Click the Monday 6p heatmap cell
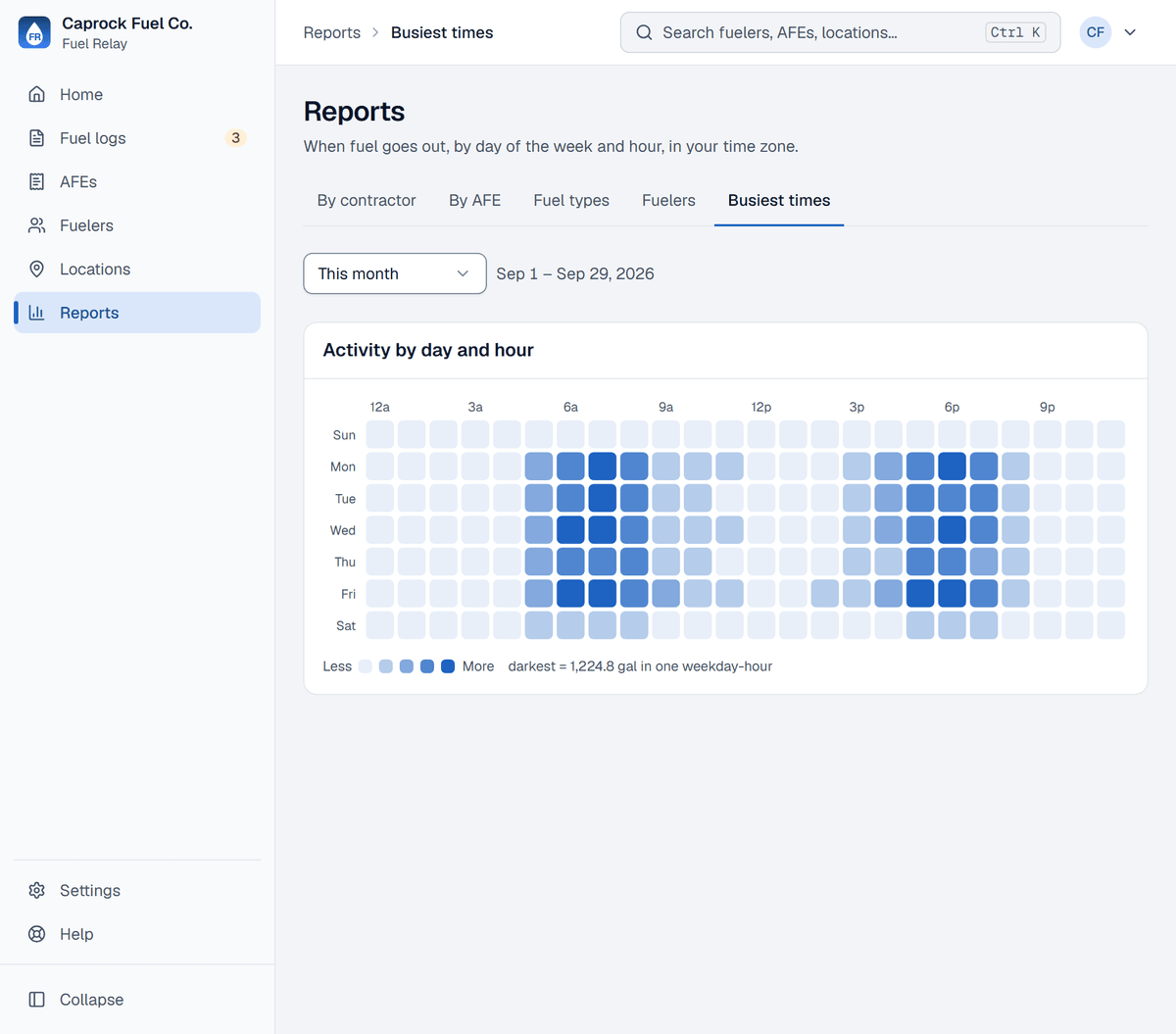Viewport: 1176px width, 1034px height. click(x=952, y=467)
